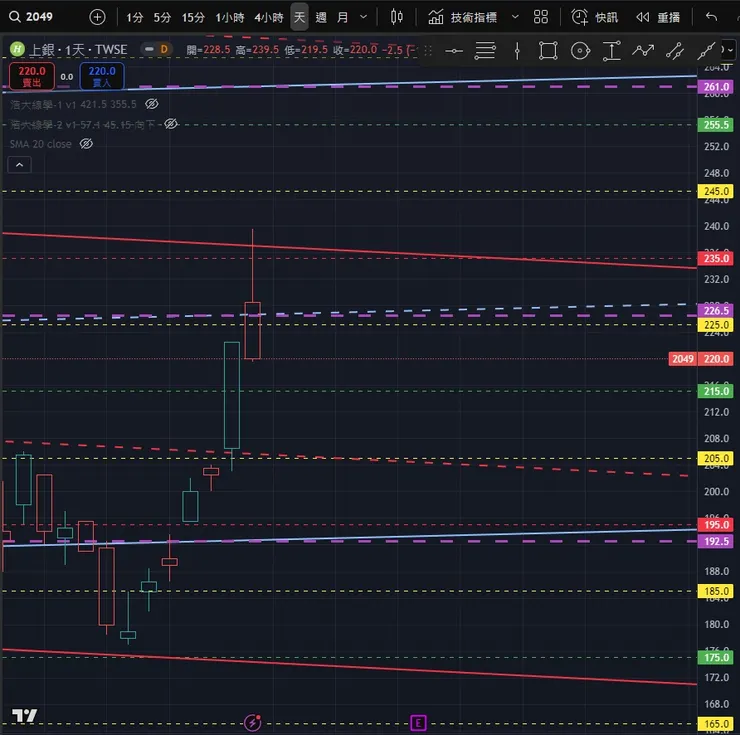Select the trend line tool
740x735 pixels.
point(706,51)
